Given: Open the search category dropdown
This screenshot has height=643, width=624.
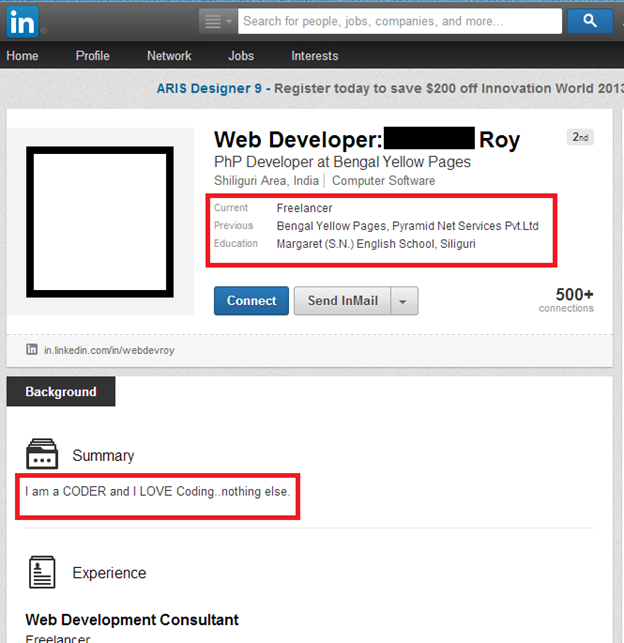Looking at the screenshot, I should pos(218,21).
